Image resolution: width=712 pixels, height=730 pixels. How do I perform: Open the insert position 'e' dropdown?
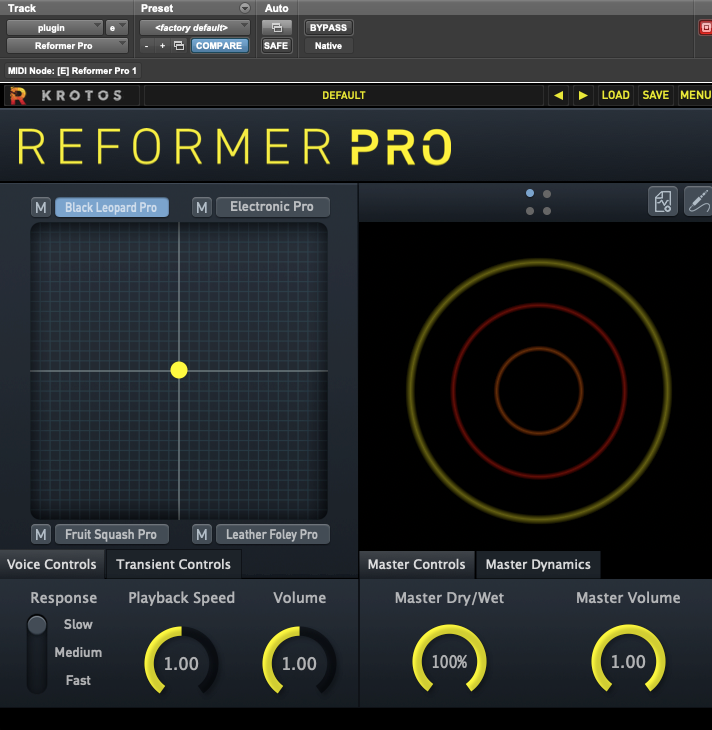[x=116, y=28]
